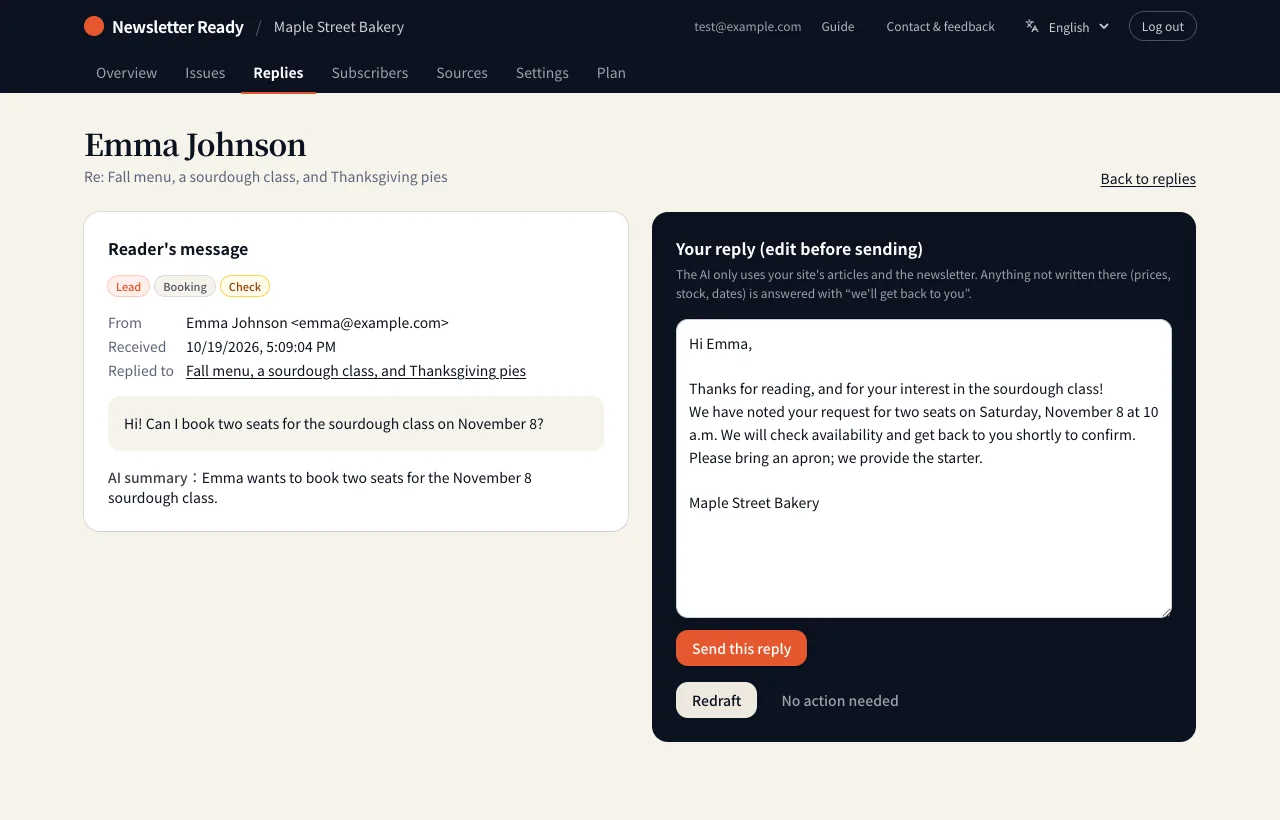Open the Overview tab
This screenshot has height=820, width=1280.
pyautogui.click(x=126, y=72)
